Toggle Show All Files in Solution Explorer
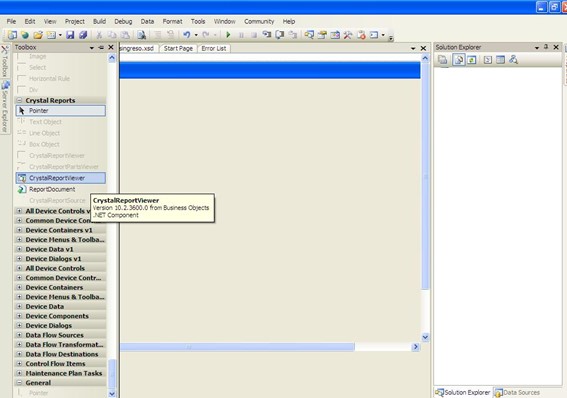Viewport: 567px width, 398px height. [x=459, y=60]
